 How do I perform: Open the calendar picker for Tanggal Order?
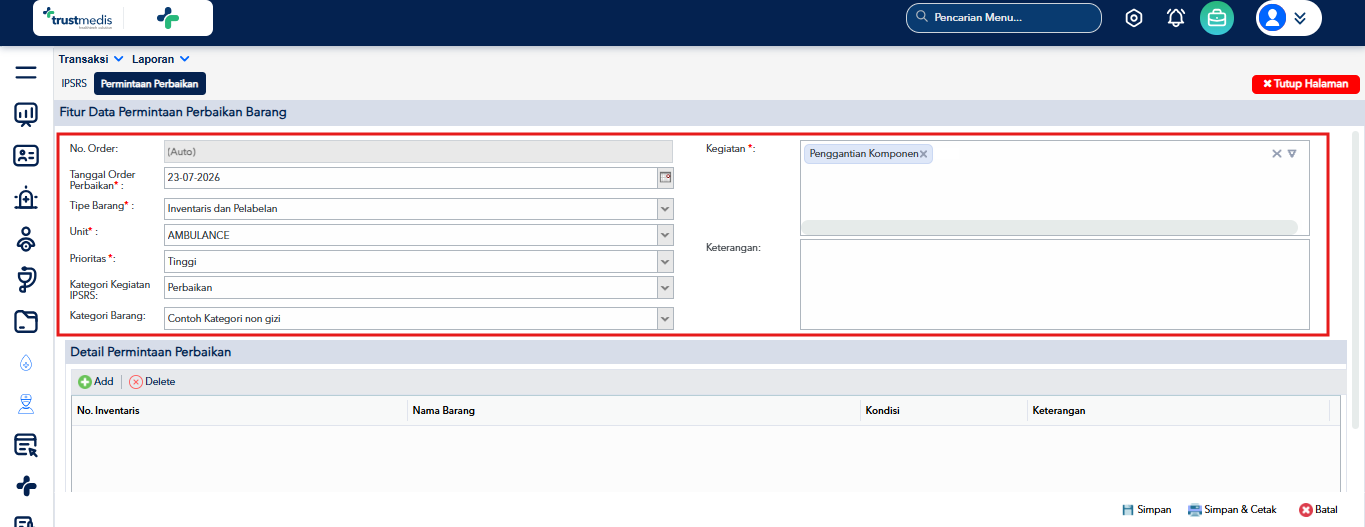tap(665, 177)
